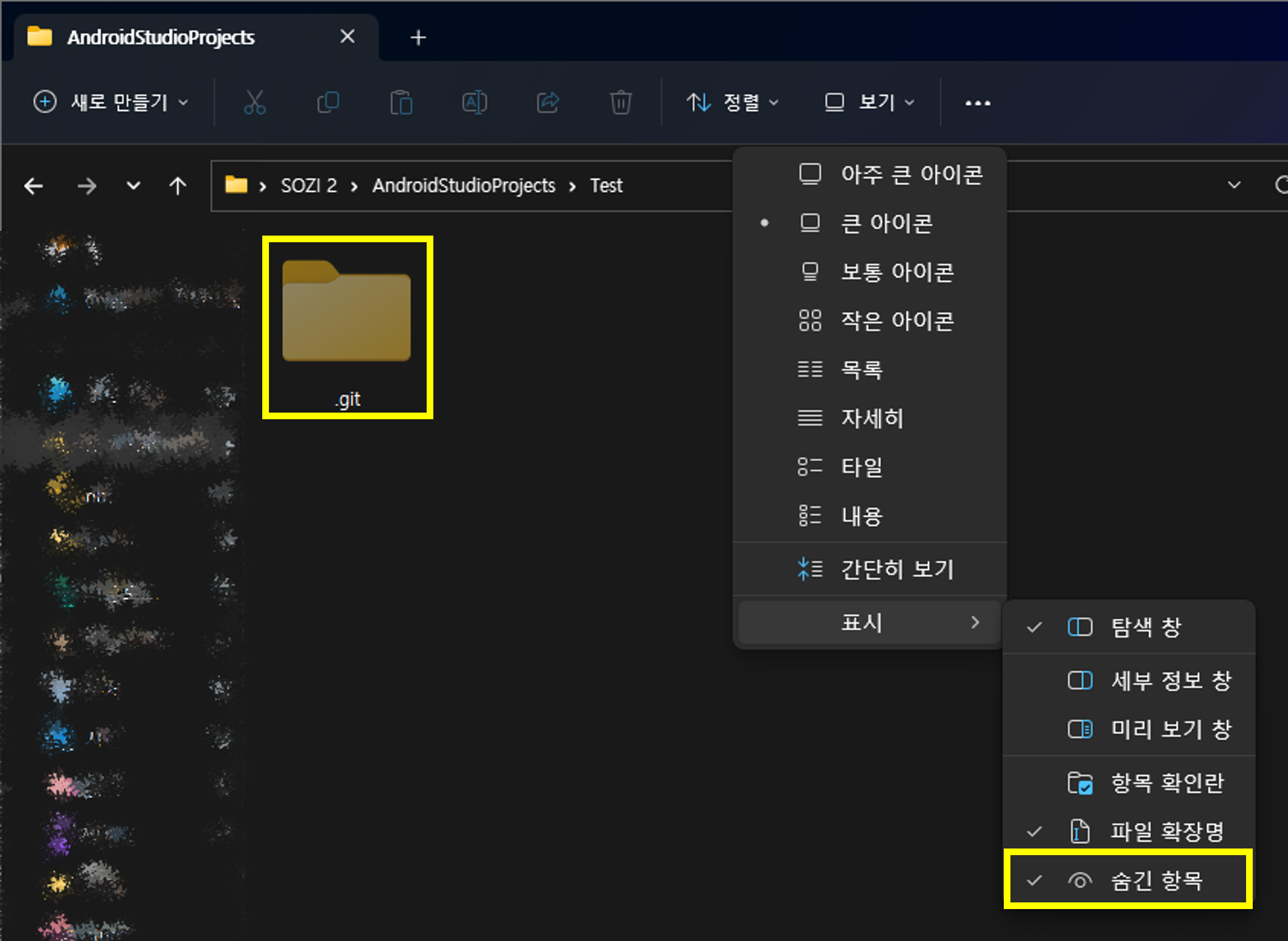The image size is (1288, 941).
Task: Select 작은 아이콘 view size
Action: tap(893, 319)
